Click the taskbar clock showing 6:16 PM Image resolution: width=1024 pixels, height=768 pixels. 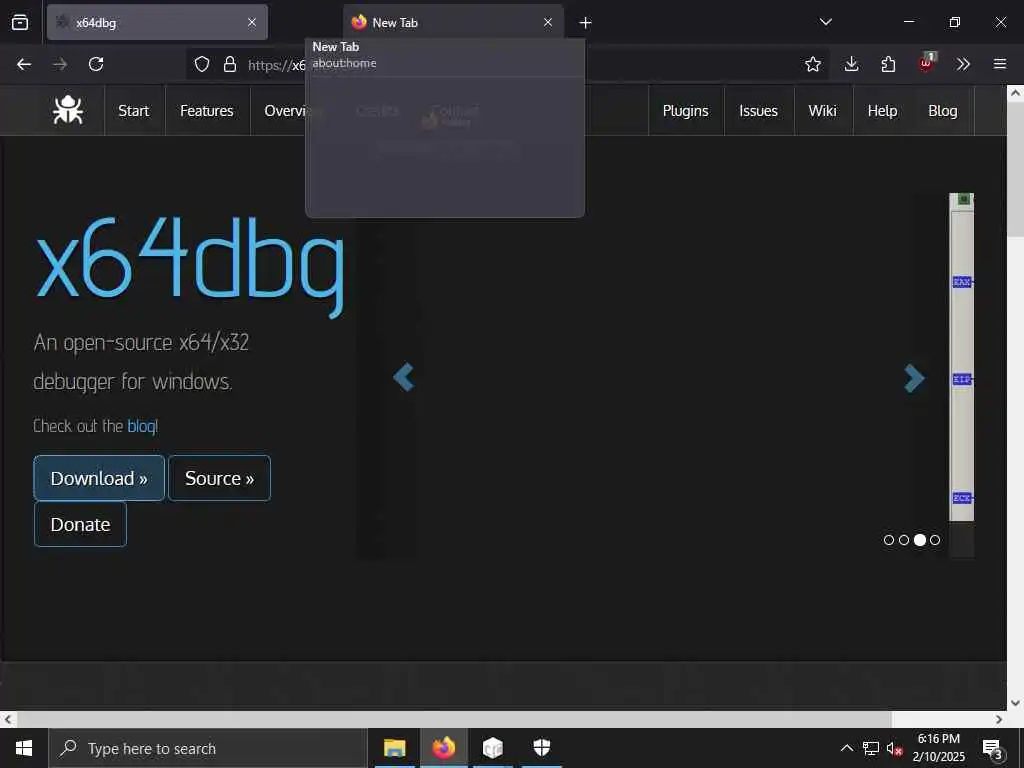(x=938, y=748)
